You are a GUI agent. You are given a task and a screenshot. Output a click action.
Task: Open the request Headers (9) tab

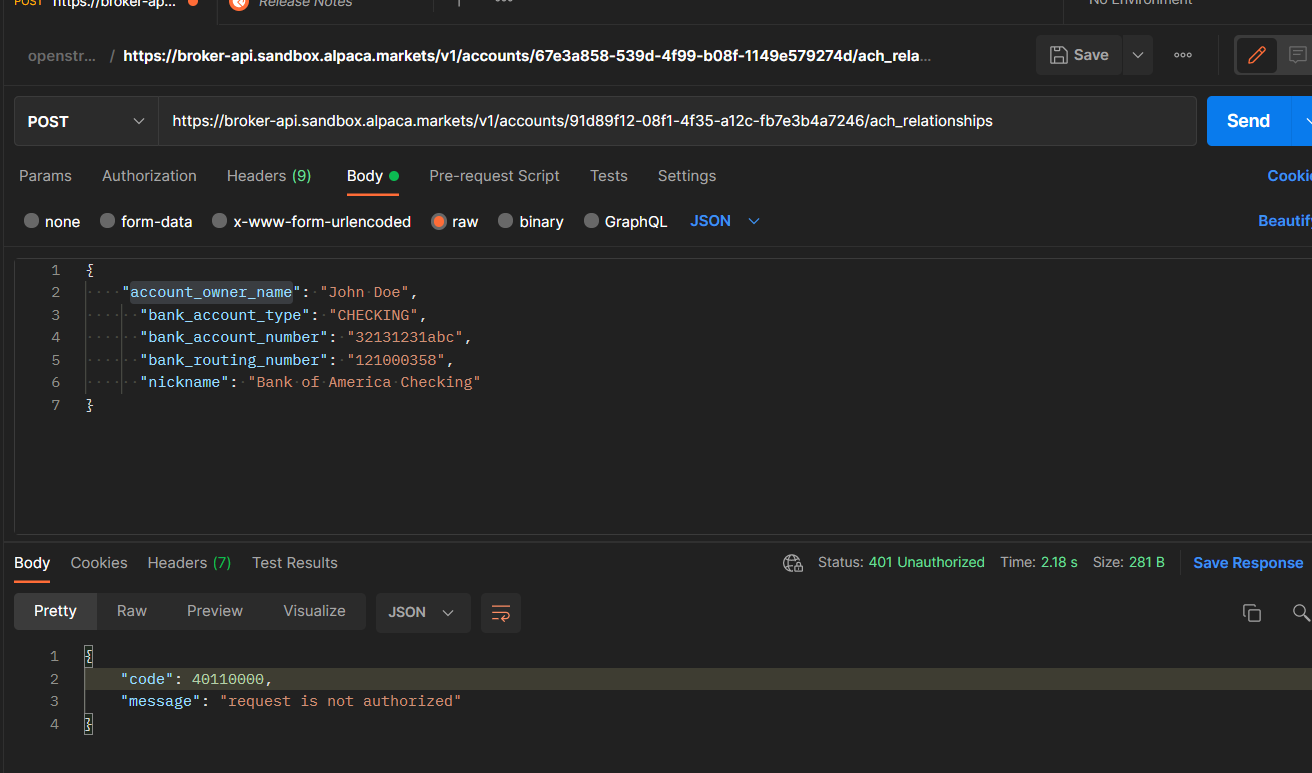tap(269, 176)
